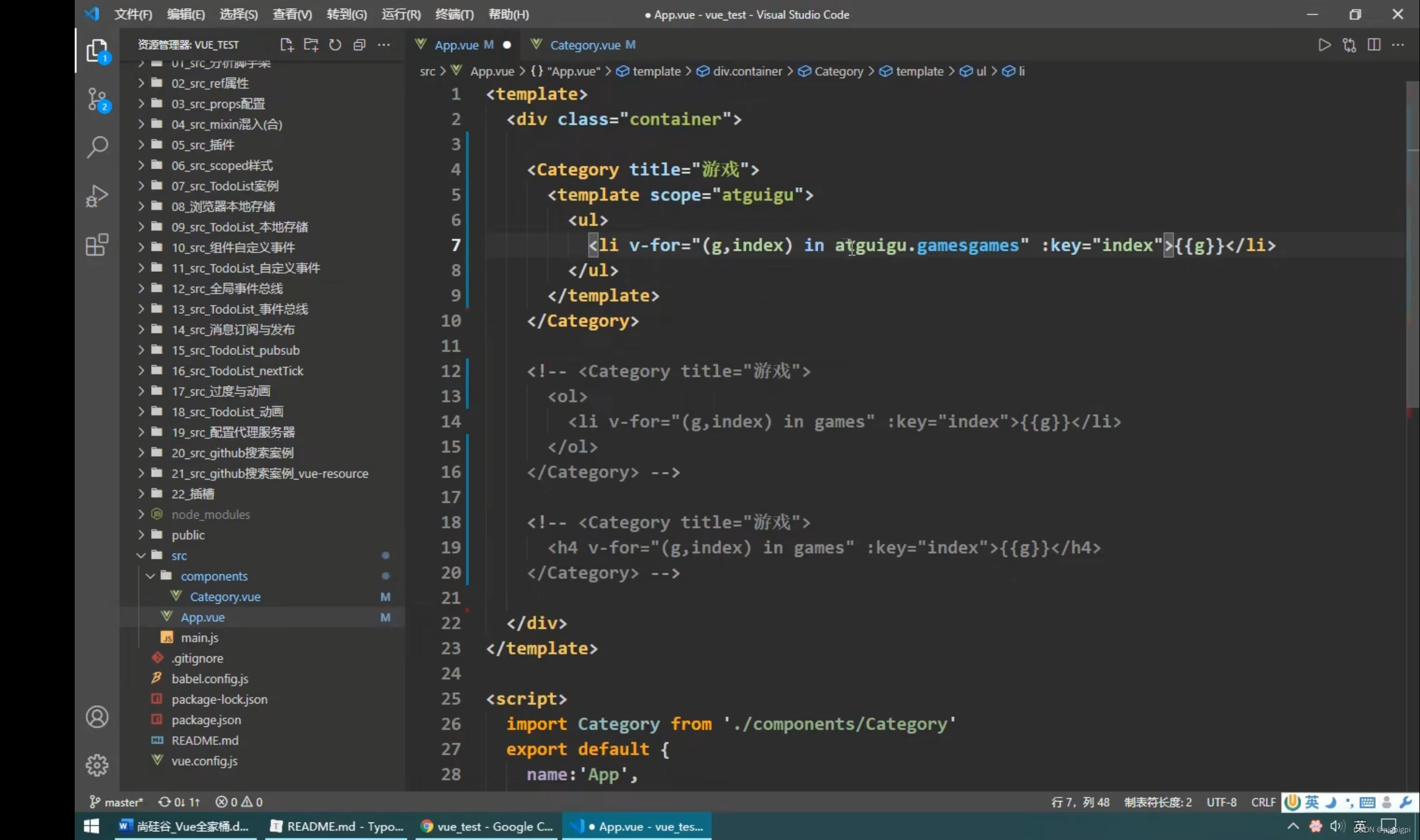Click master branch in status bar

(x=116, y=802)
